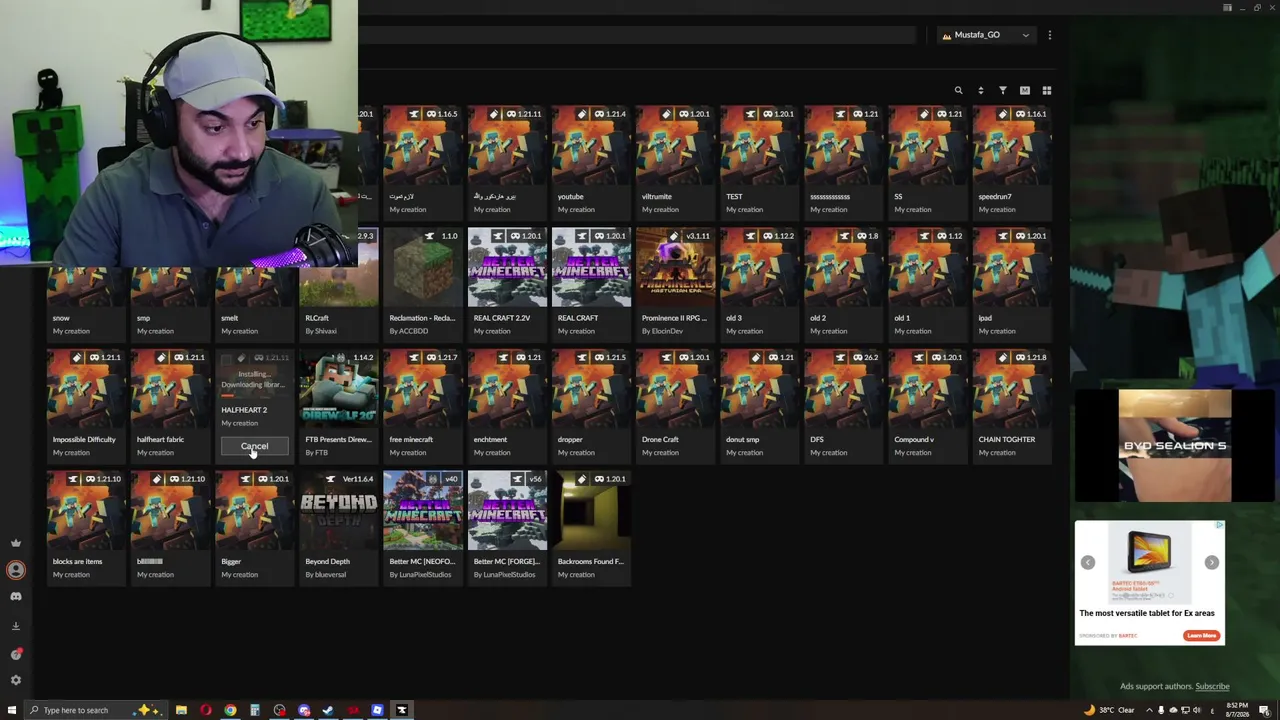This screenshot has width=1280, height=720.
Task: Open the crown premium icon in the sidebar
Action: (16, 543)
